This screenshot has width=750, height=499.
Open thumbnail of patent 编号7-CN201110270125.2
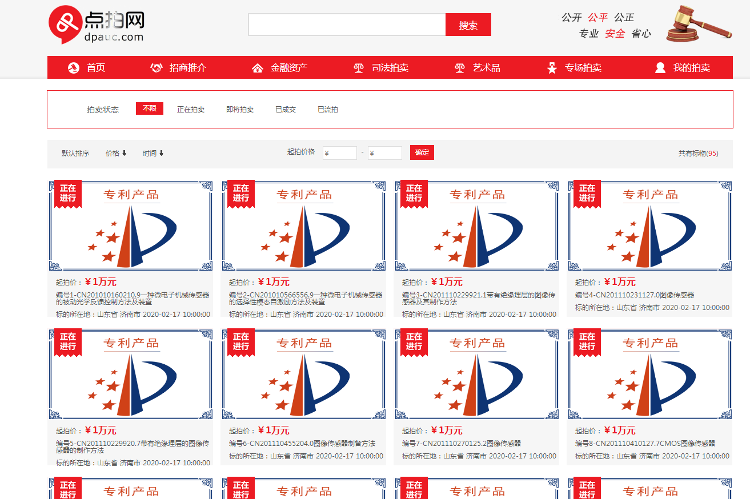[477, 374]
